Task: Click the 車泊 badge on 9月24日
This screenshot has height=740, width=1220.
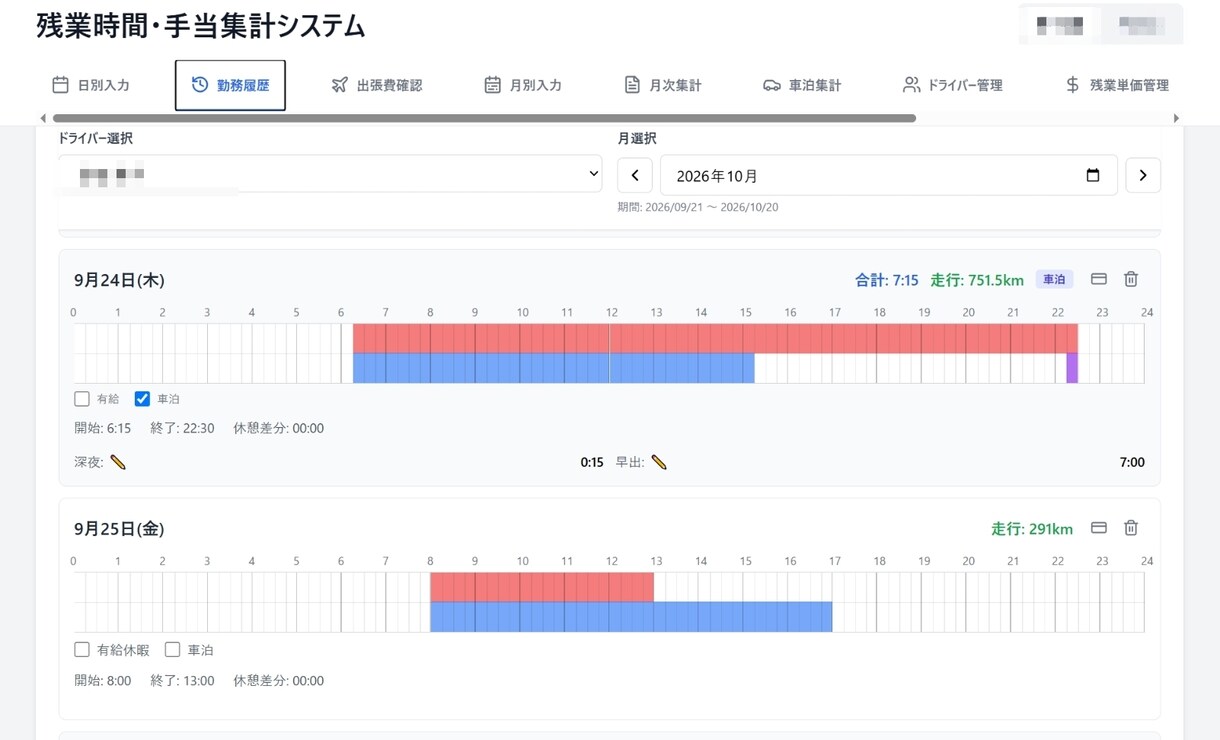Action: click(x=1054, y=279)
